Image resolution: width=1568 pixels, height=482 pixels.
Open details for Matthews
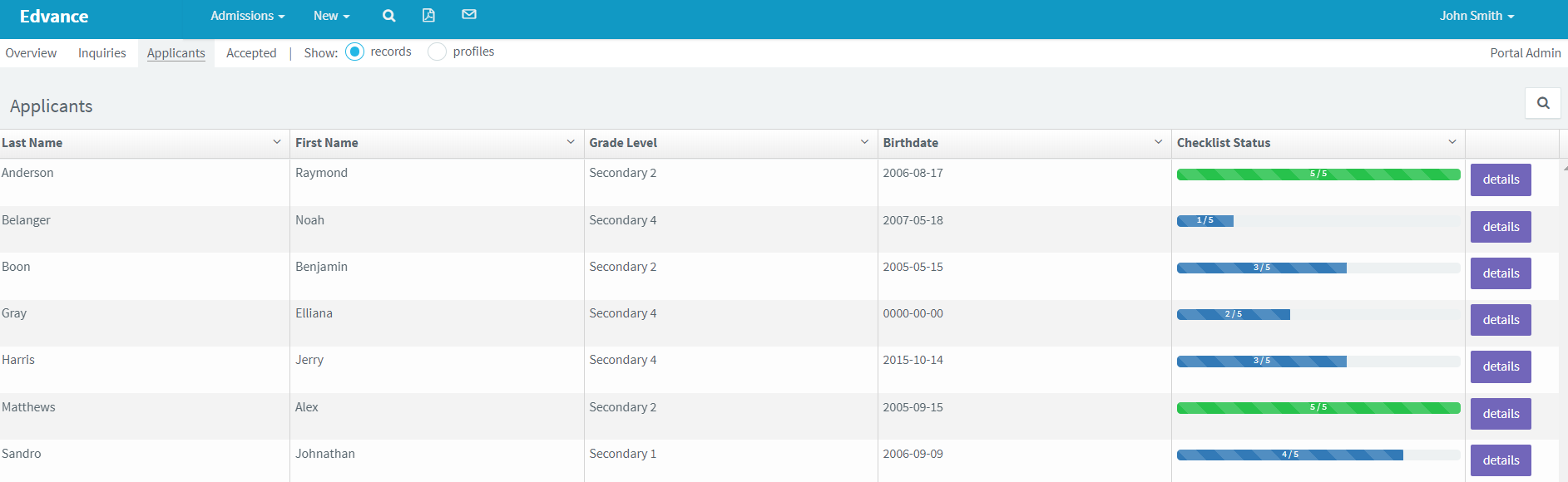pos(1501,414)
